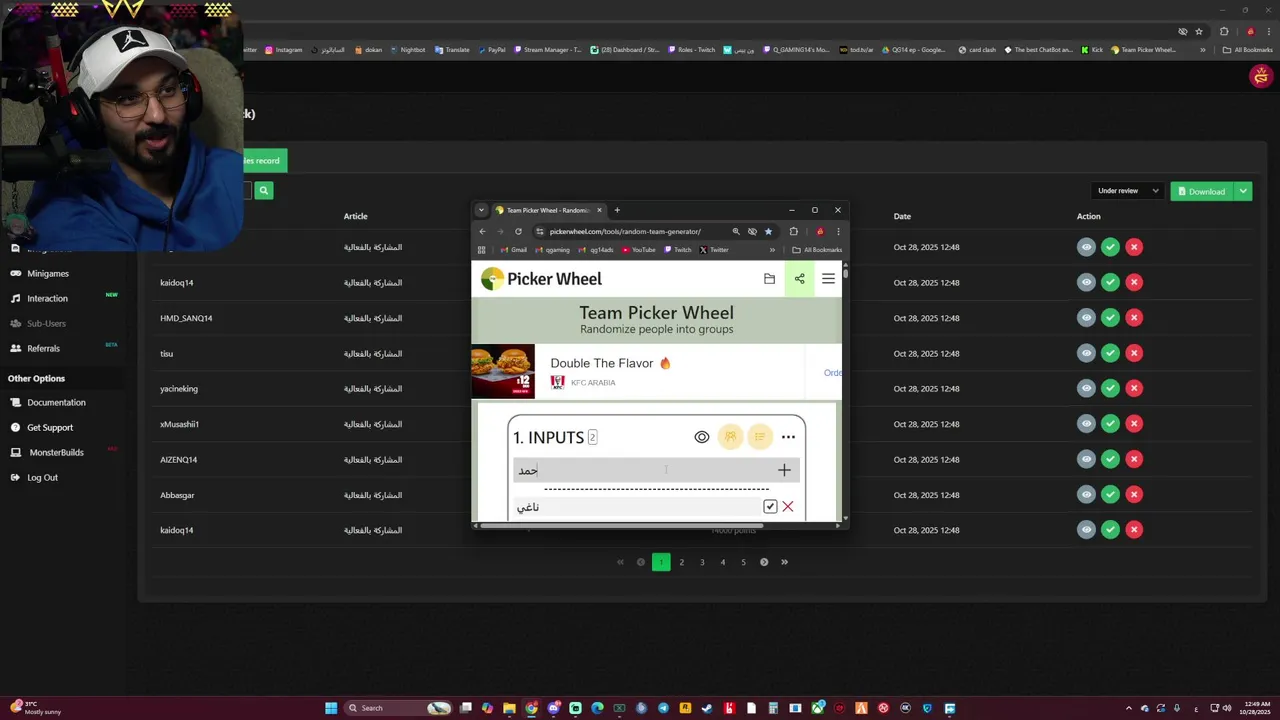Image resolution: width=1280 pixels, height=720 pixels.
Task: Open All Bookmarks folder in popup window
Action: (x=817, y=250)
